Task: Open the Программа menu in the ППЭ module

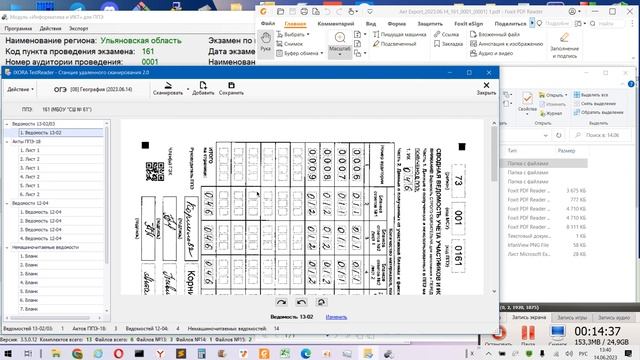Action: (x=18, y=29)
